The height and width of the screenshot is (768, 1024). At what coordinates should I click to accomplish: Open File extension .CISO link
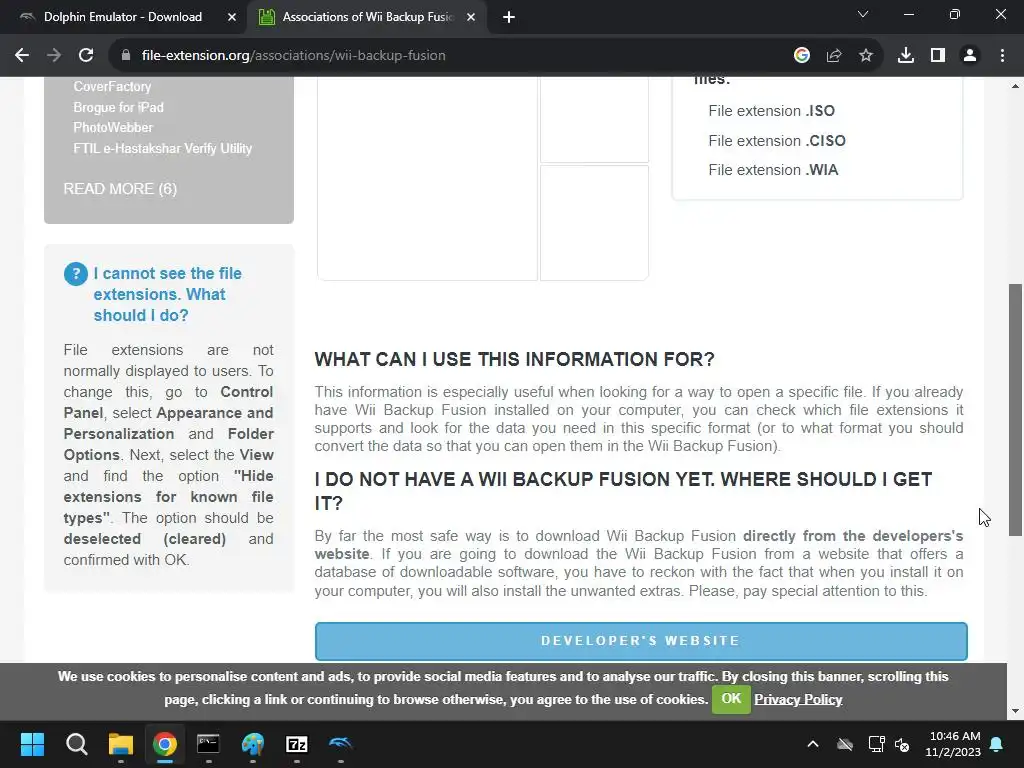[776, 140]
